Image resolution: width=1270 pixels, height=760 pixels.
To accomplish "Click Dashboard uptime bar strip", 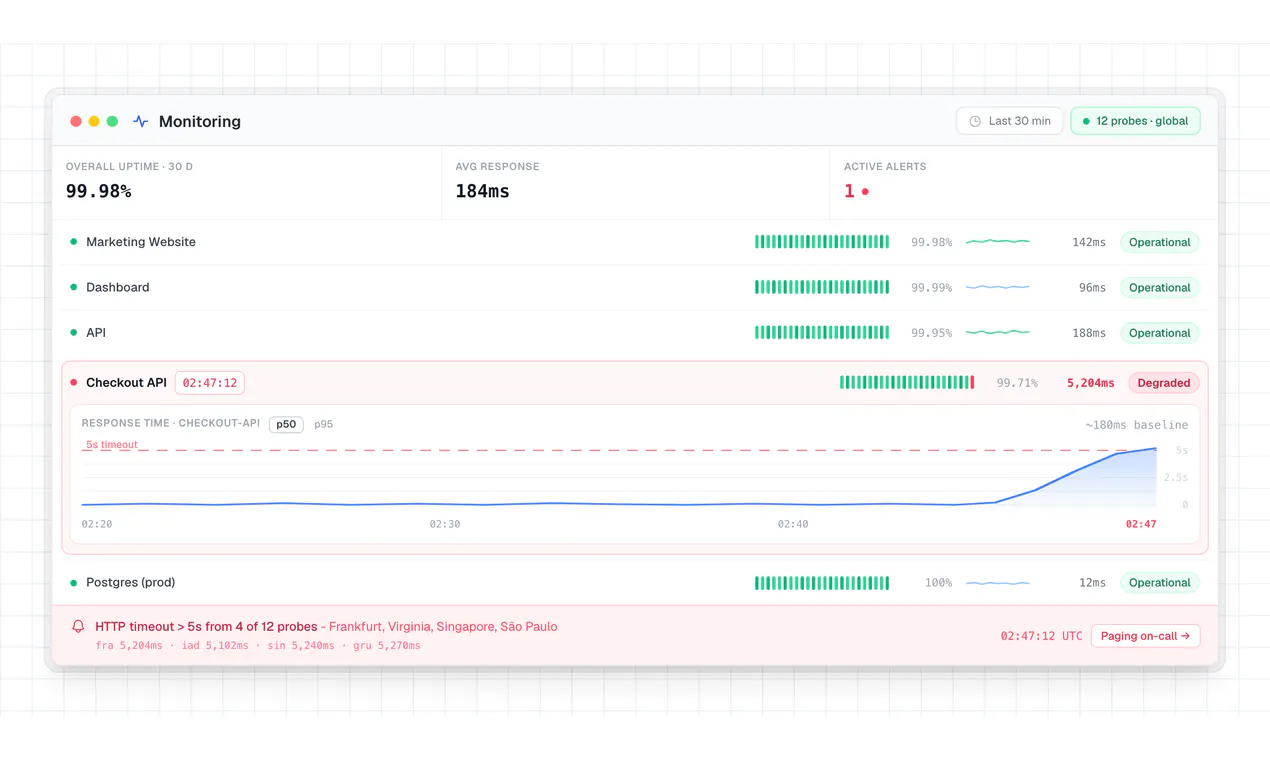I will tap(822, 287).
